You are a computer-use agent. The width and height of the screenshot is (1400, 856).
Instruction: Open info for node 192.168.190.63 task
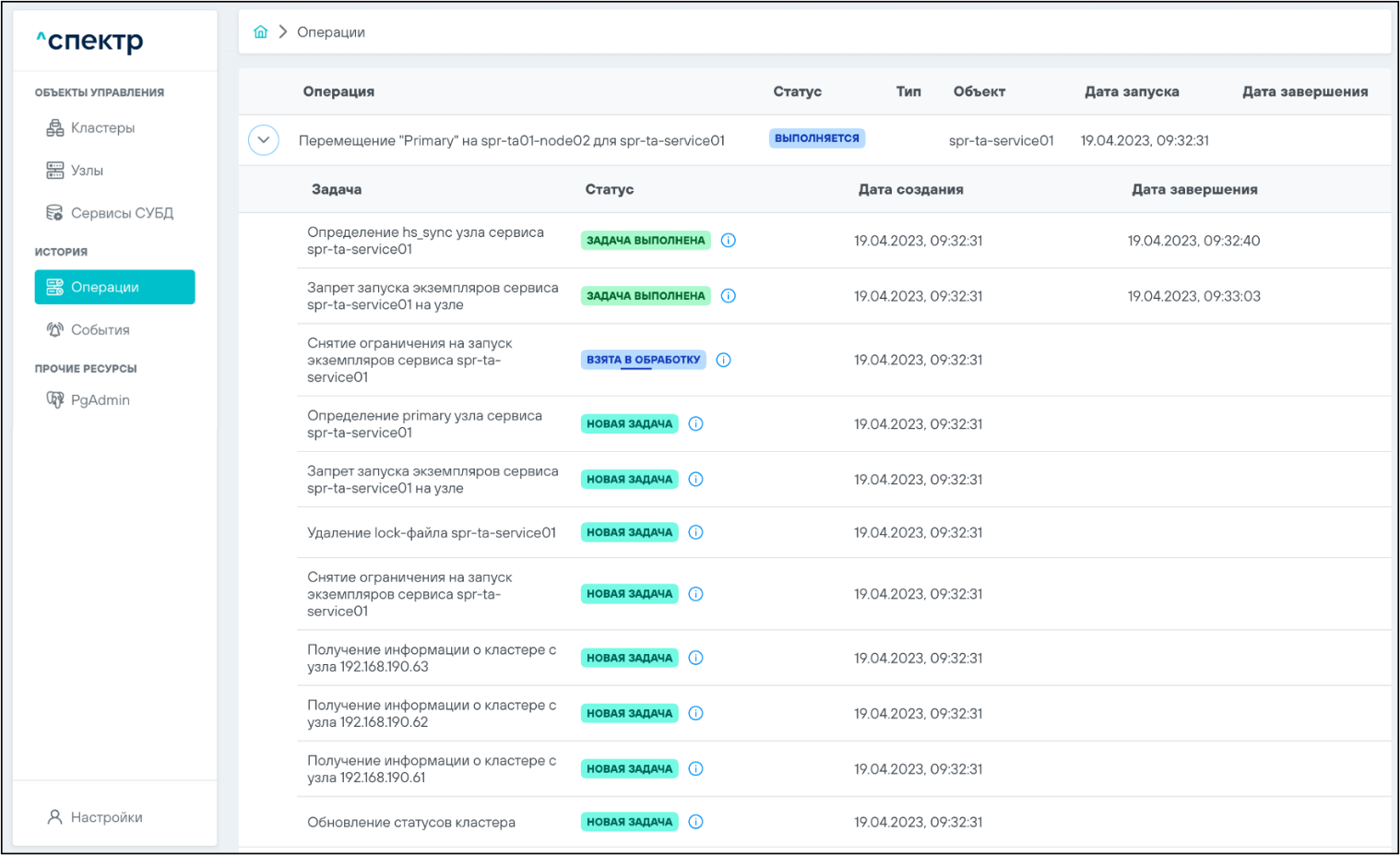[x=696, y=658]
